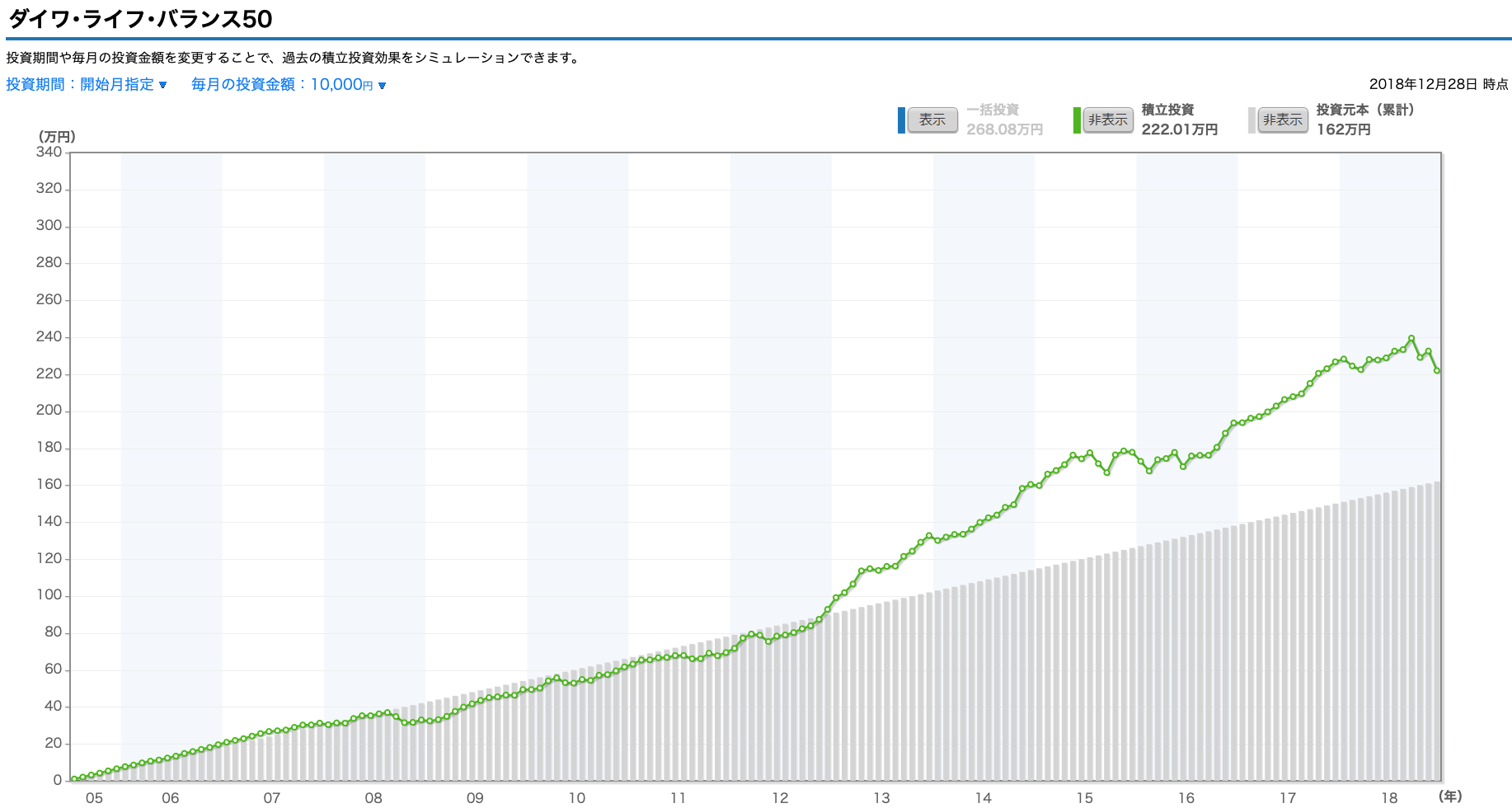1512x808 pixels.
Task: Click the green 積立投資 legend color swatch
Action: coord(1077,120)
